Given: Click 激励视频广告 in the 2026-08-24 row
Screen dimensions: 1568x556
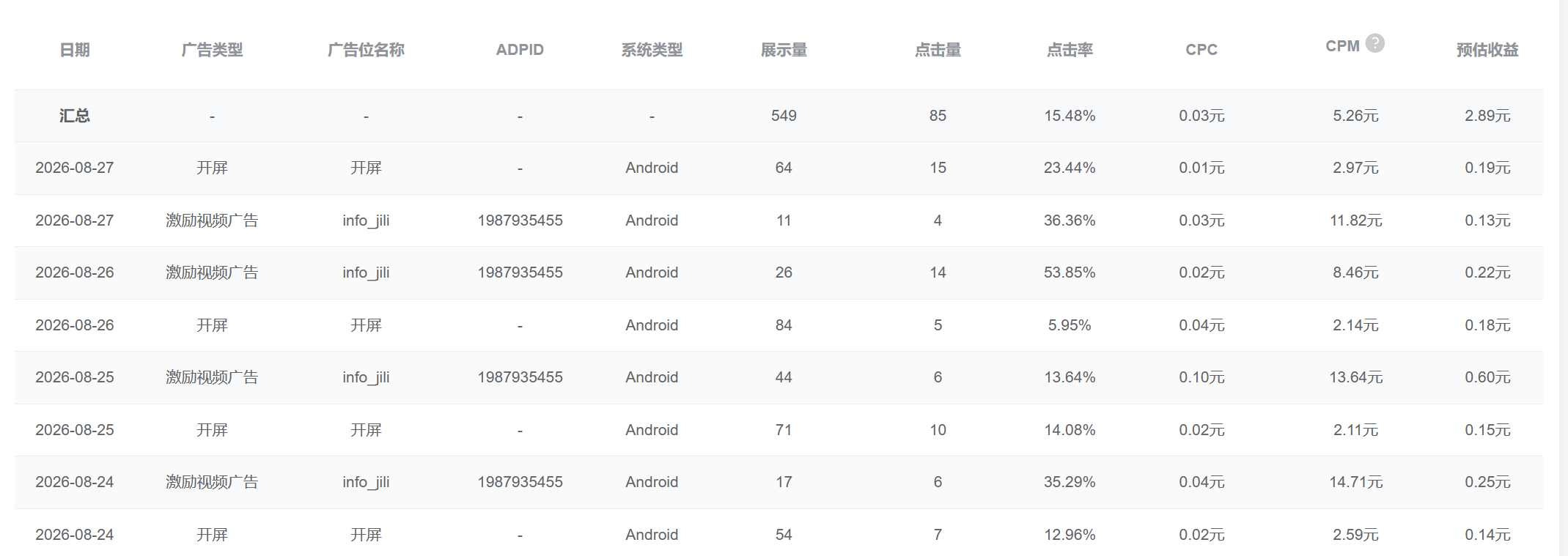Looking at the screenshot, I should 212,482.
